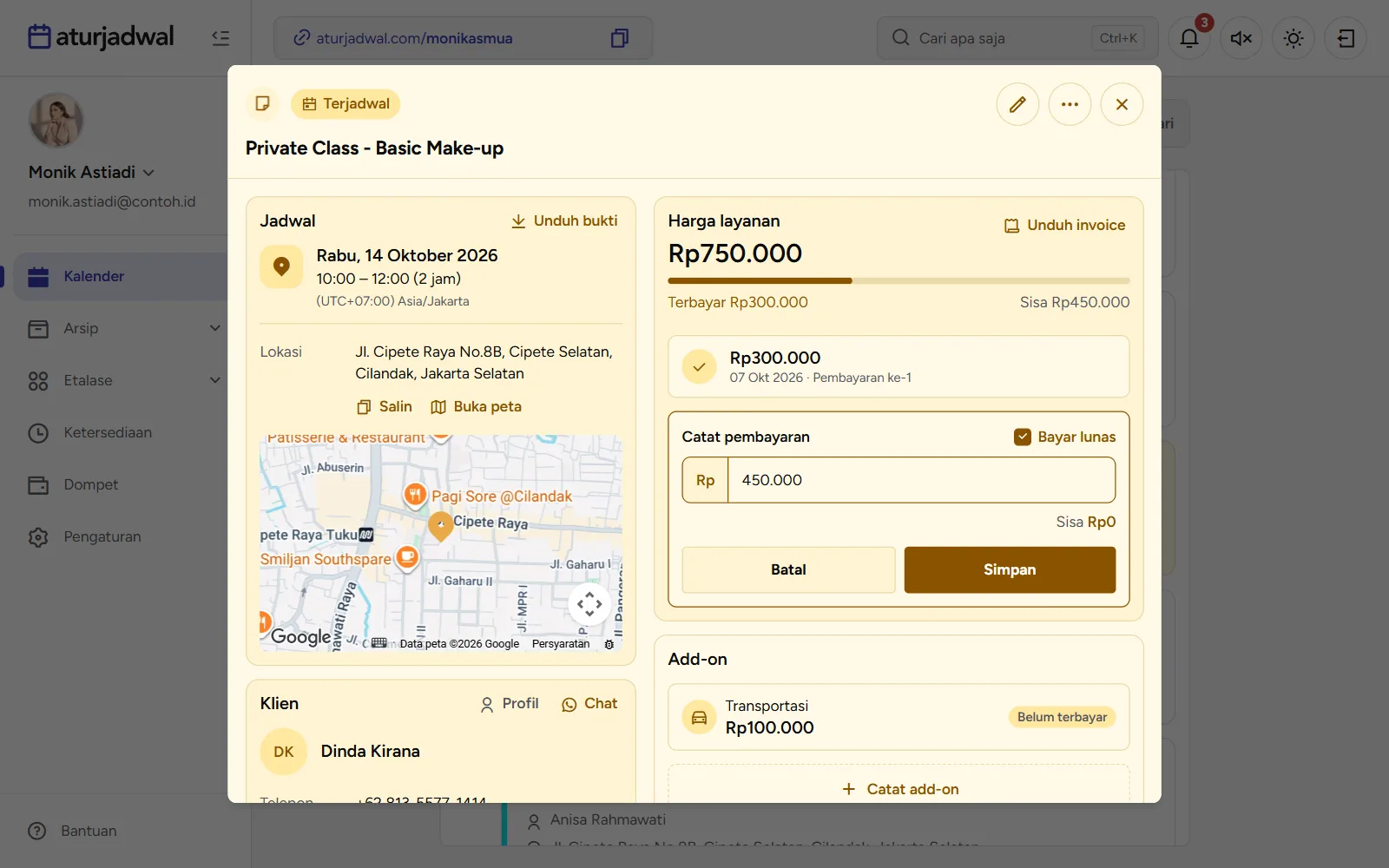Viewport: 1389px width, 868px height.
Task: Click the Transportasi car icon
Action: pos(699,717)
